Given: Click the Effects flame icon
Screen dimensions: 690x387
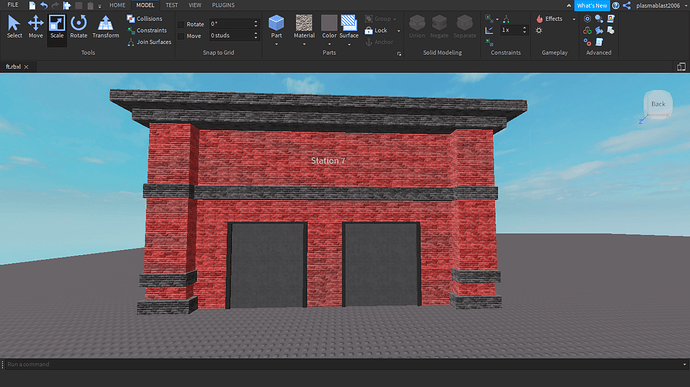Looking at the screenshot, I should 540,18.
